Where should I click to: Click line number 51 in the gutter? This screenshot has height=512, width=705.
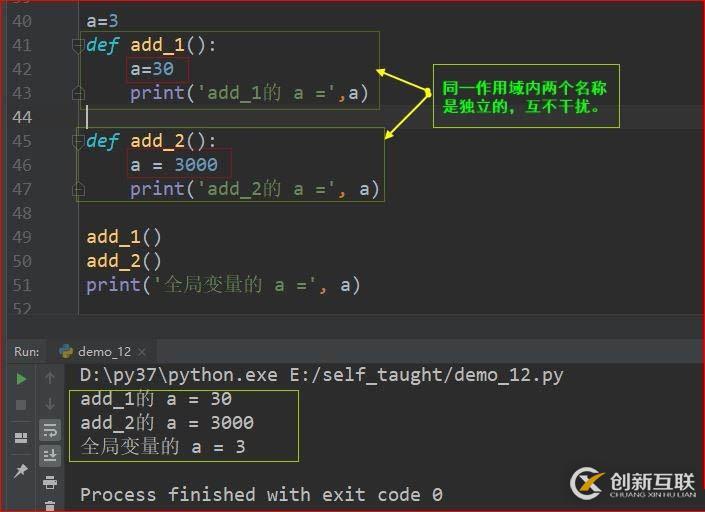[x=22, y=285]
